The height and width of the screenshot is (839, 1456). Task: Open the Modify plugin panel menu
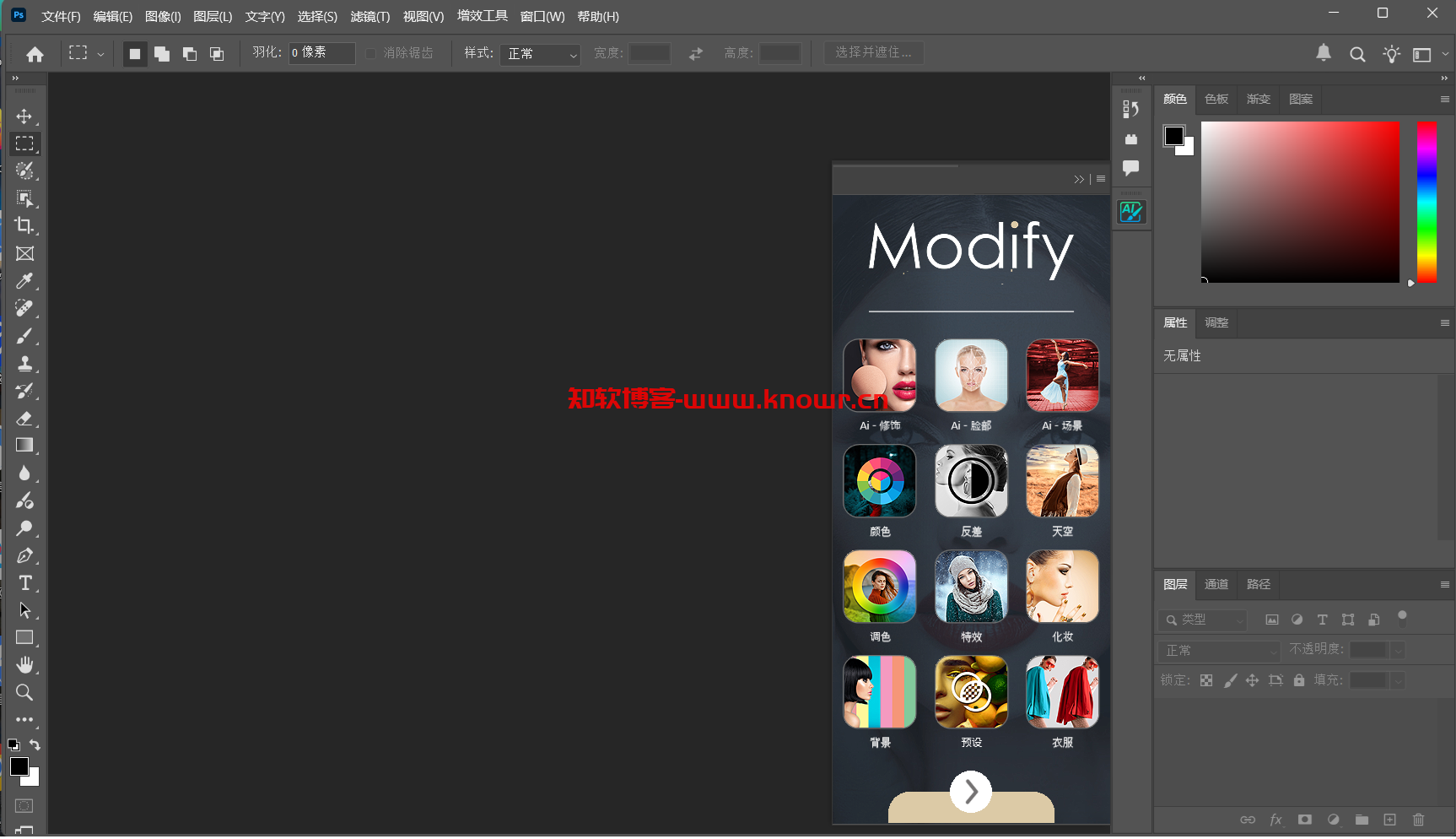1101,179
